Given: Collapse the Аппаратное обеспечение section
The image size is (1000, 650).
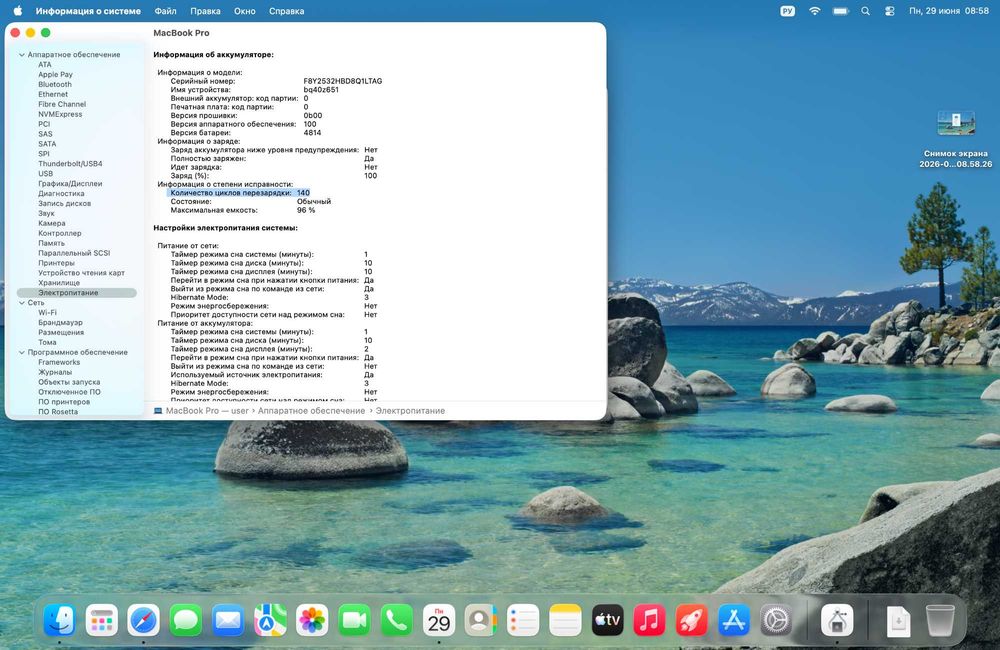Looking at the screenshot, I should (x=22, y=55).
